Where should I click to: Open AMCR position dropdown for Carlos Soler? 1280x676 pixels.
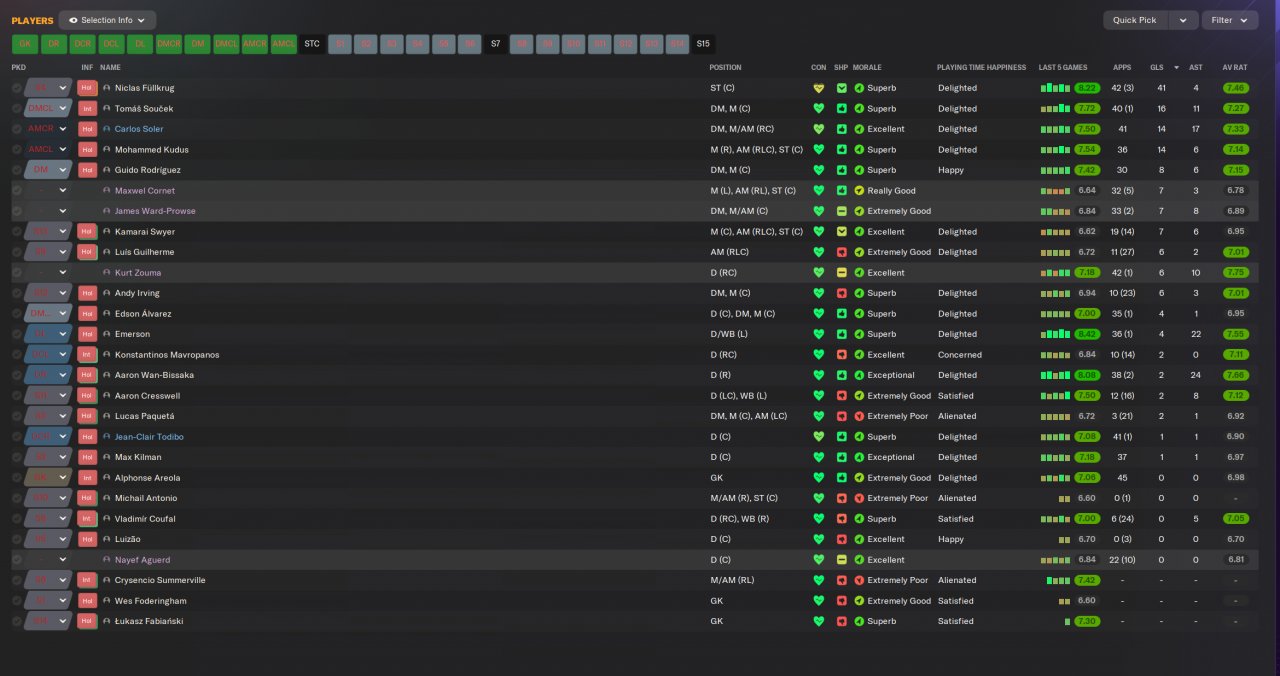pos(48,129)
